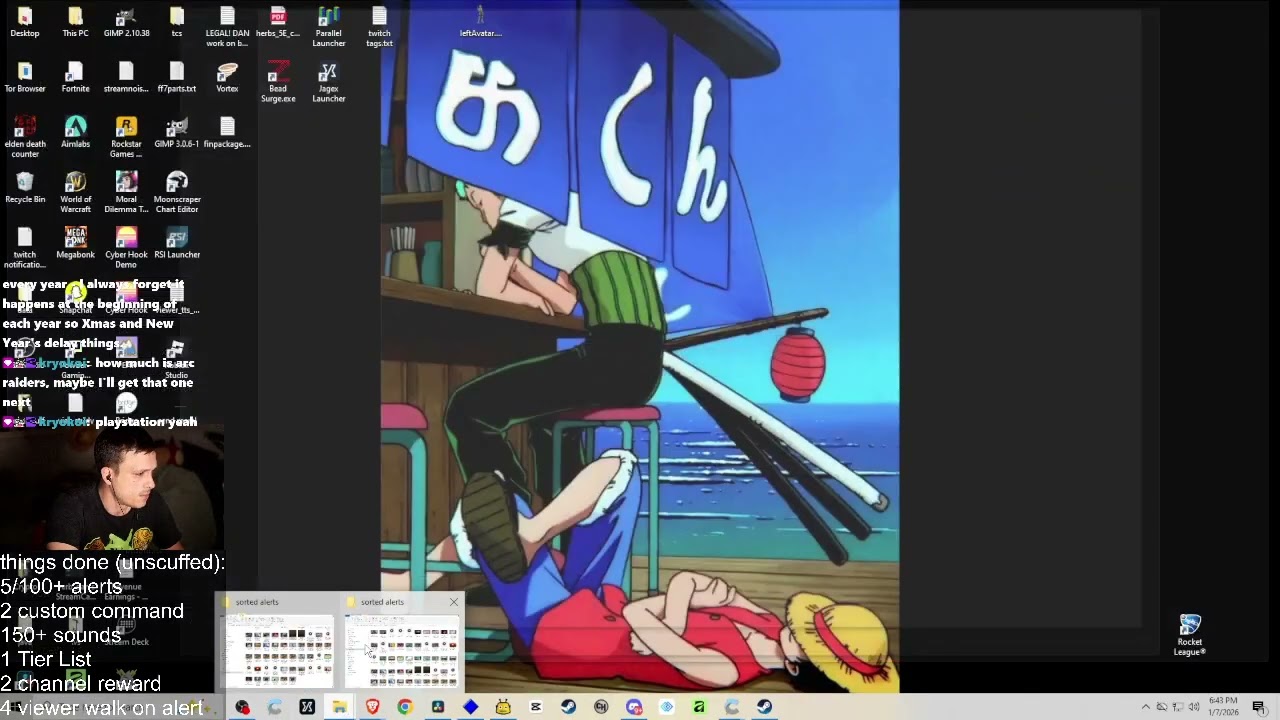This screenshot has height=720, width=1280.
Task: Open the ff7parts.txt file
Action: point(177,77)
